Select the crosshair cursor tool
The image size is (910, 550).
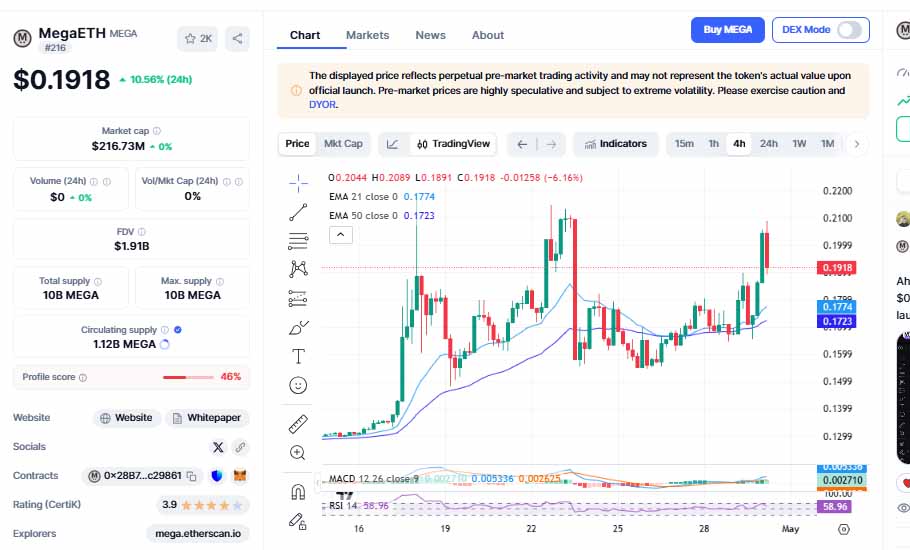click(x=298, y=182)
